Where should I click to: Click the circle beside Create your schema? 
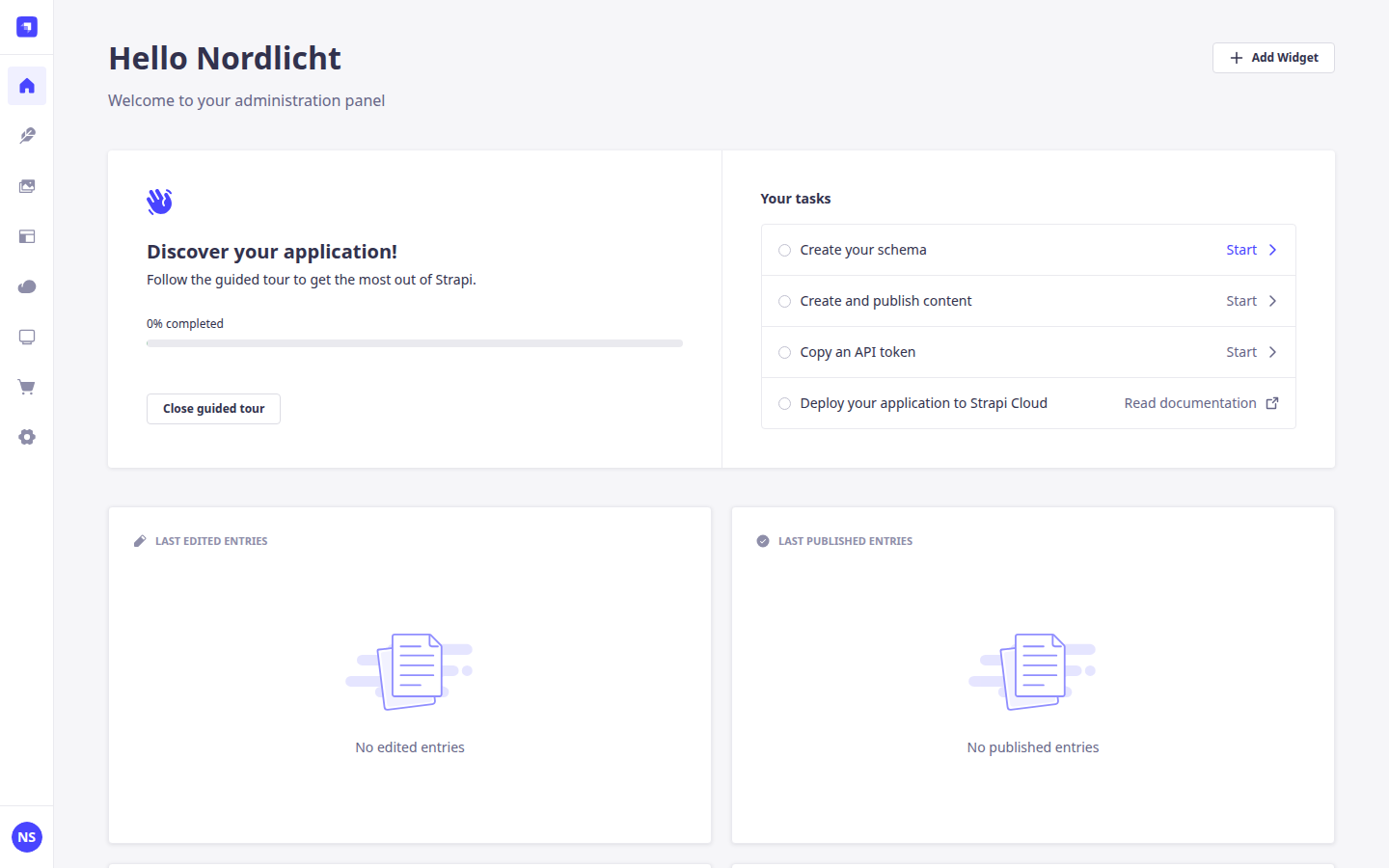[784, 250]
